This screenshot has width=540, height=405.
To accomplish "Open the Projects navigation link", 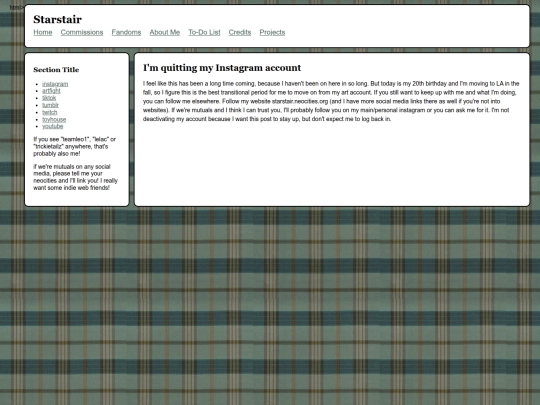I will coord(272,32).
